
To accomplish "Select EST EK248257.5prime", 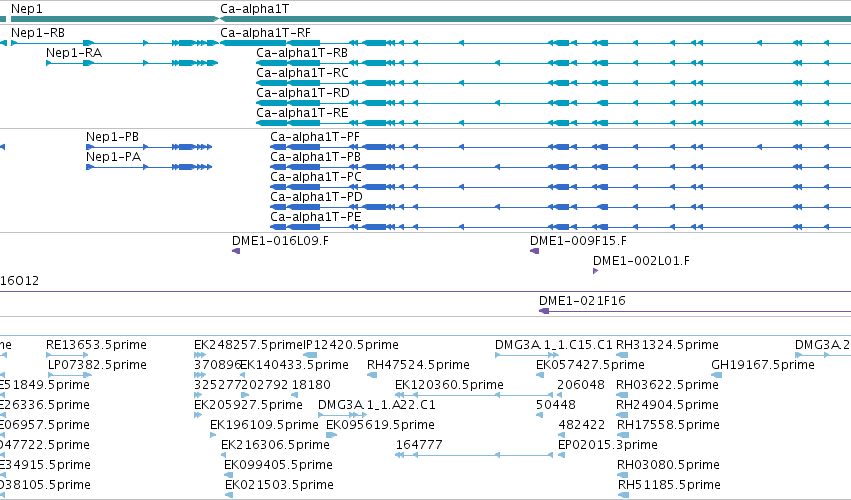I will [x=248, y=345].
